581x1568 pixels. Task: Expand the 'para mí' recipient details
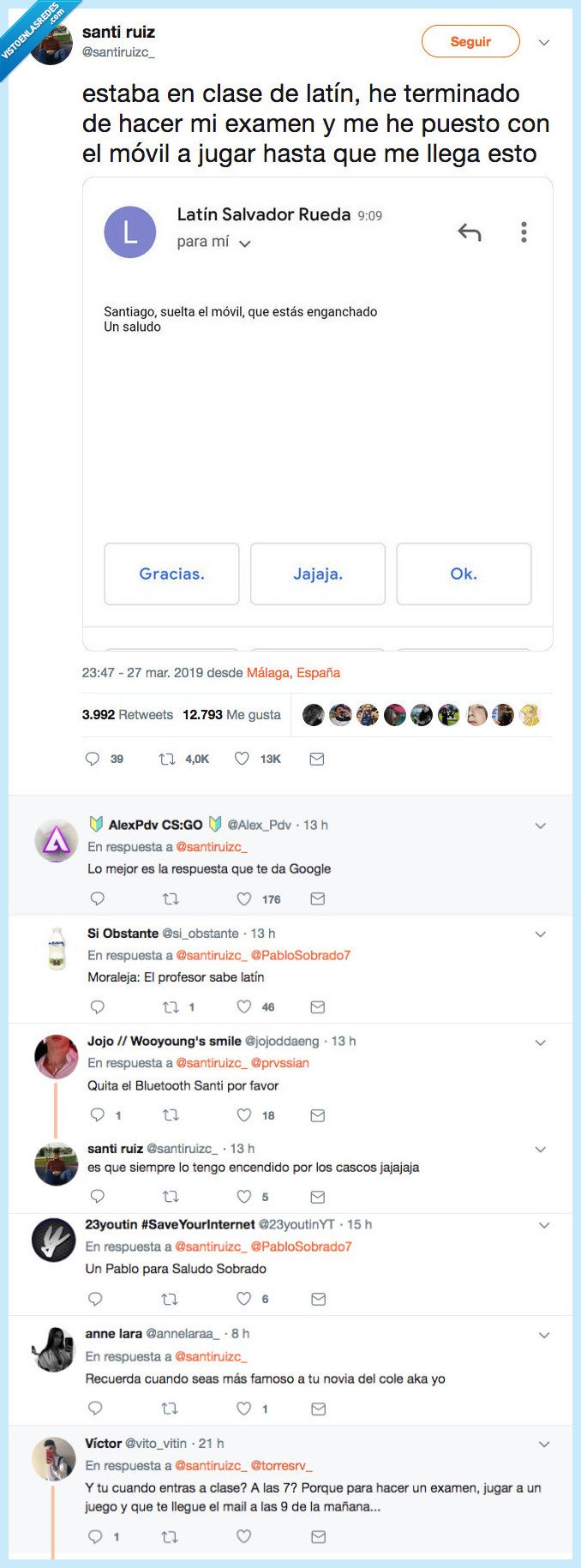(245, 243)
